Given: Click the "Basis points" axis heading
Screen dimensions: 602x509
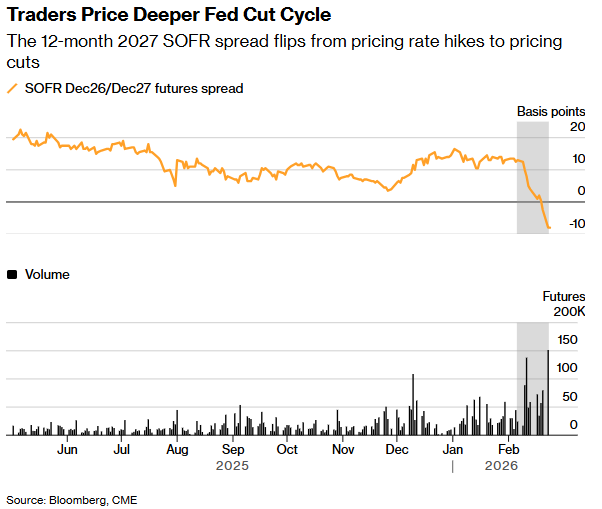Looking at the screenshot, I should 547,111.
